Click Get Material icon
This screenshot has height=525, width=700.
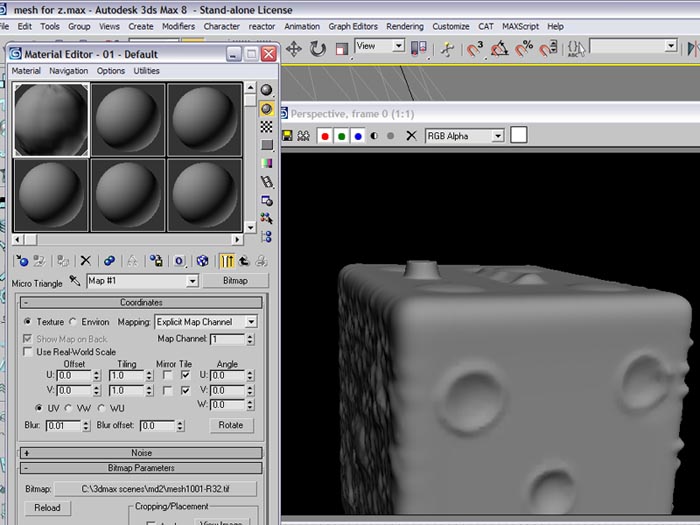tap(21, 261)
